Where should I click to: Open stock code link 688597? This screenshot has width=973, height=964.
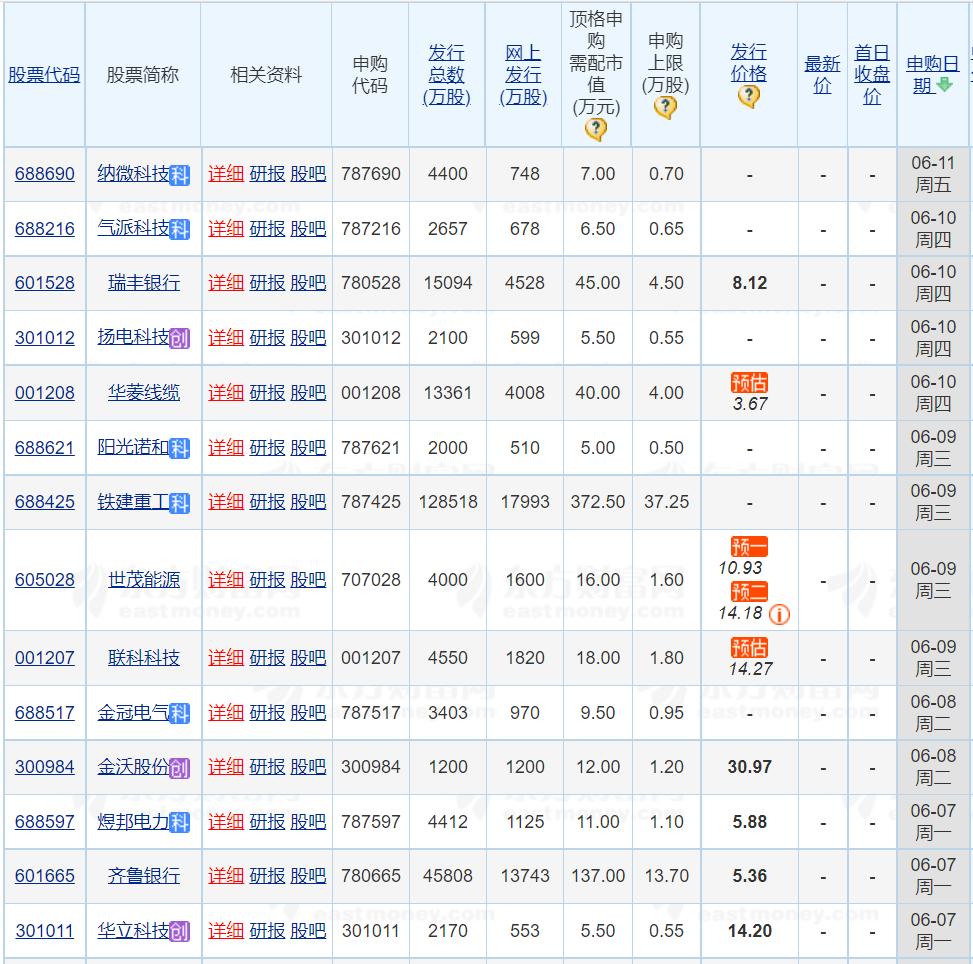click(45, 822)
